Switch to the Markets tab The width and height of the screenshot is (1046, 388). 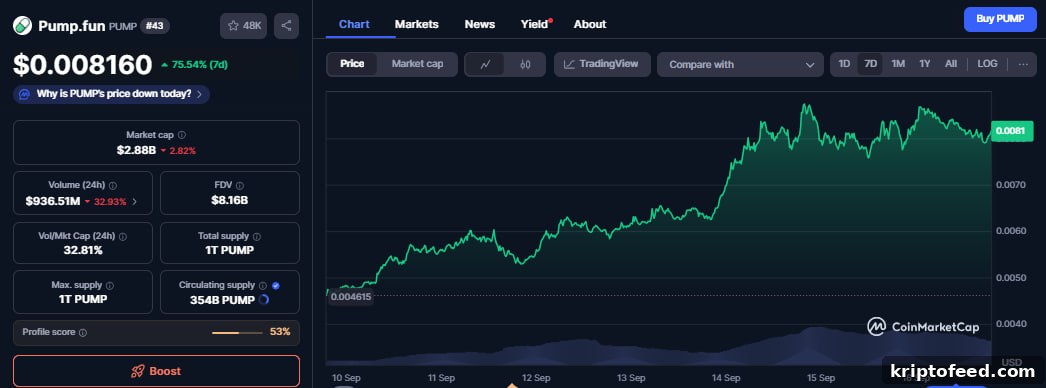[x=417, y=24]
